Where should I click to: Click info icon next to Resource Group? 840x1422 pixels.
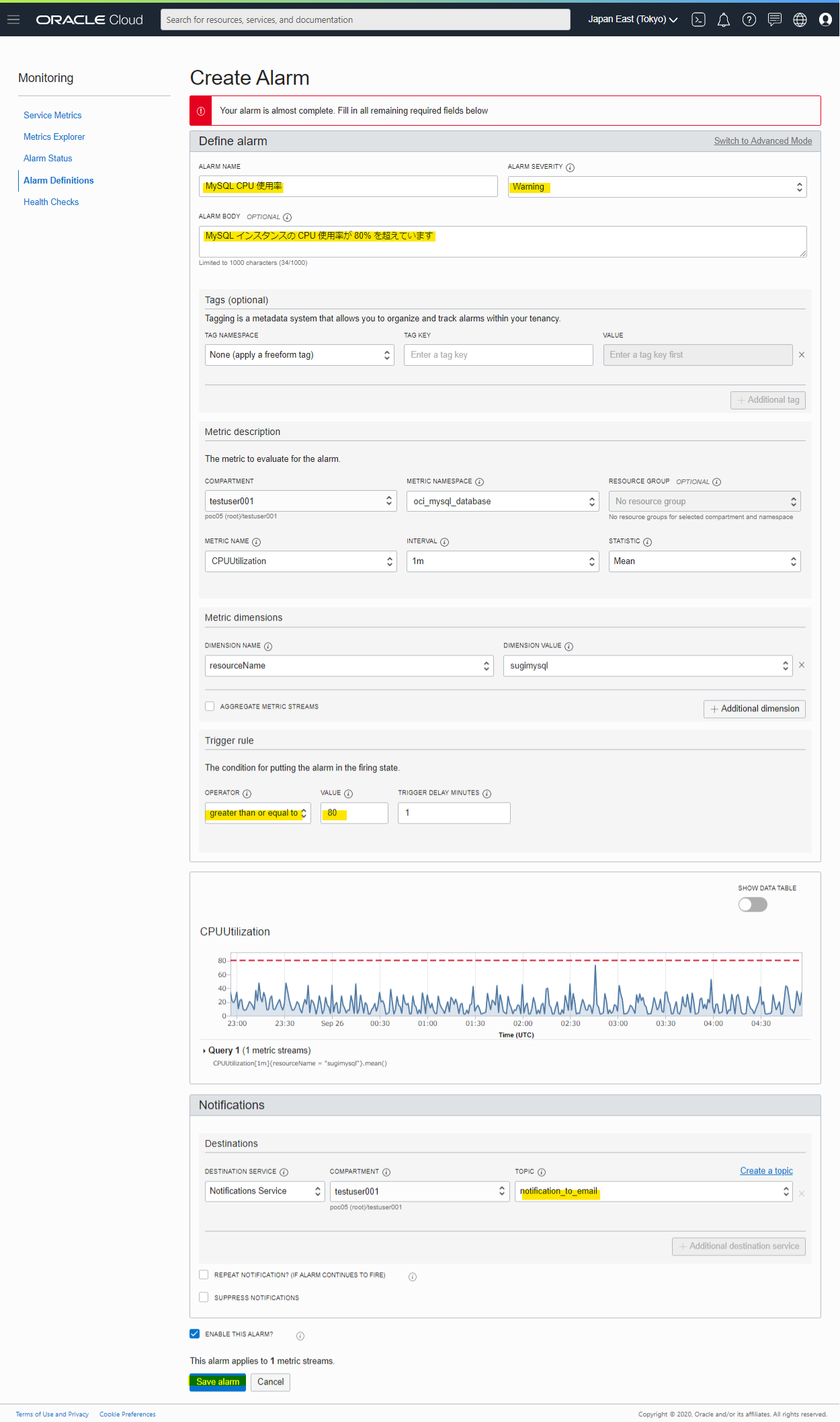click(x=716, y=482)
